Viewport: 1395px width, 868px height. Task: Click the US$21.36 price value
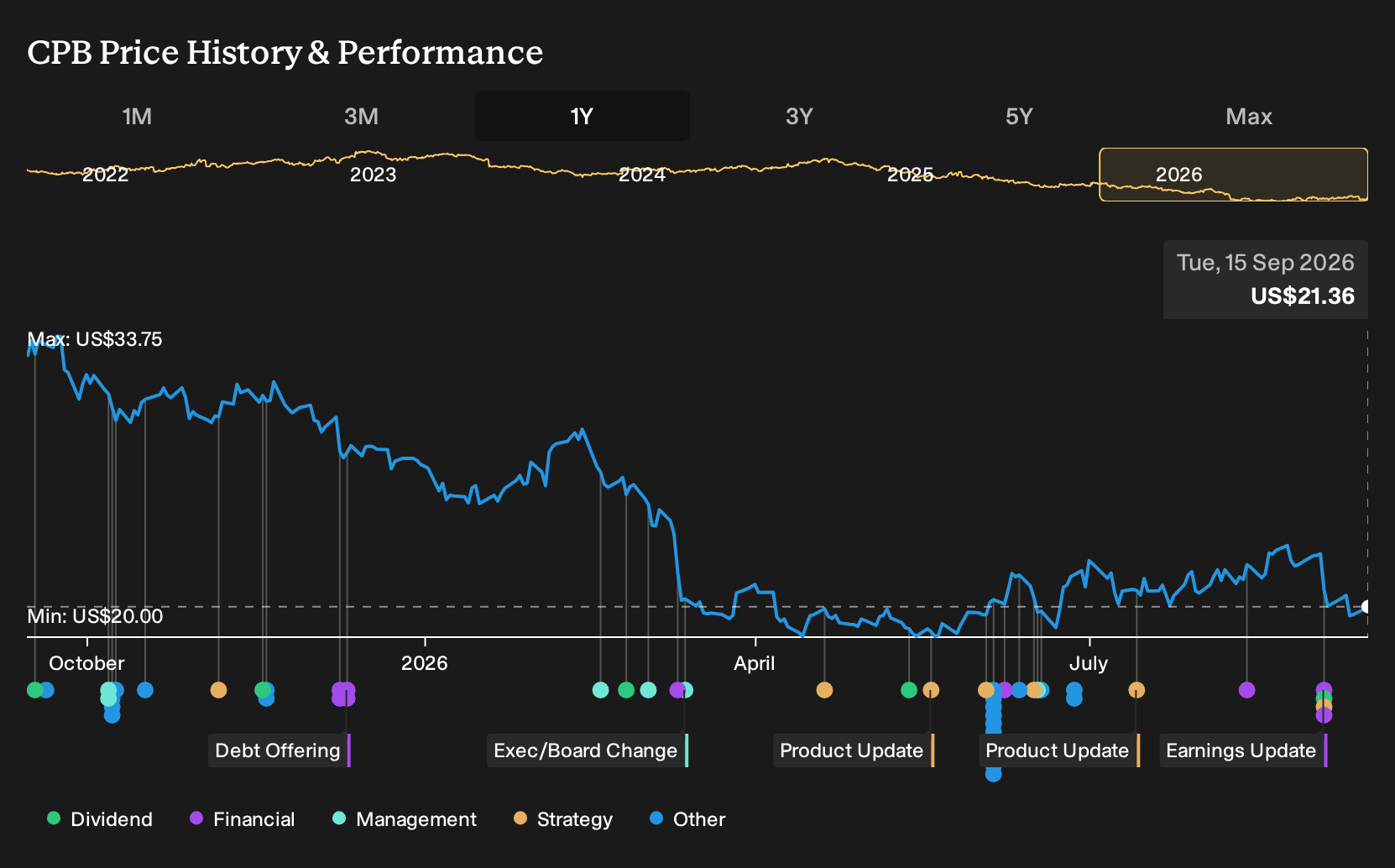tap(1303, 296)
